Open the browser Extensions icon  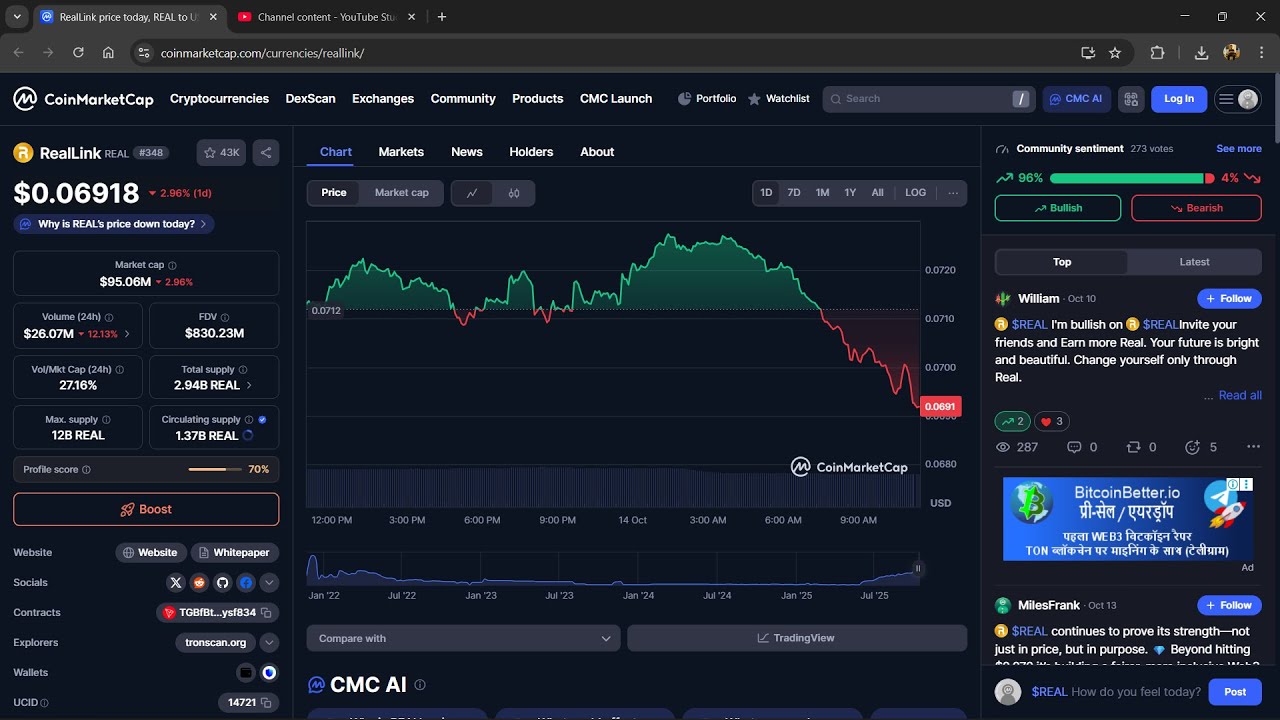coord(1157,53)
